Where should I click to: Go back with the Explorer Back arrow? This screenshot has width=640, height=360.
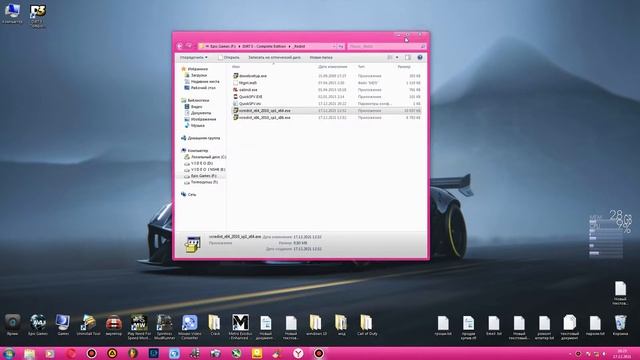pos(180,46)
